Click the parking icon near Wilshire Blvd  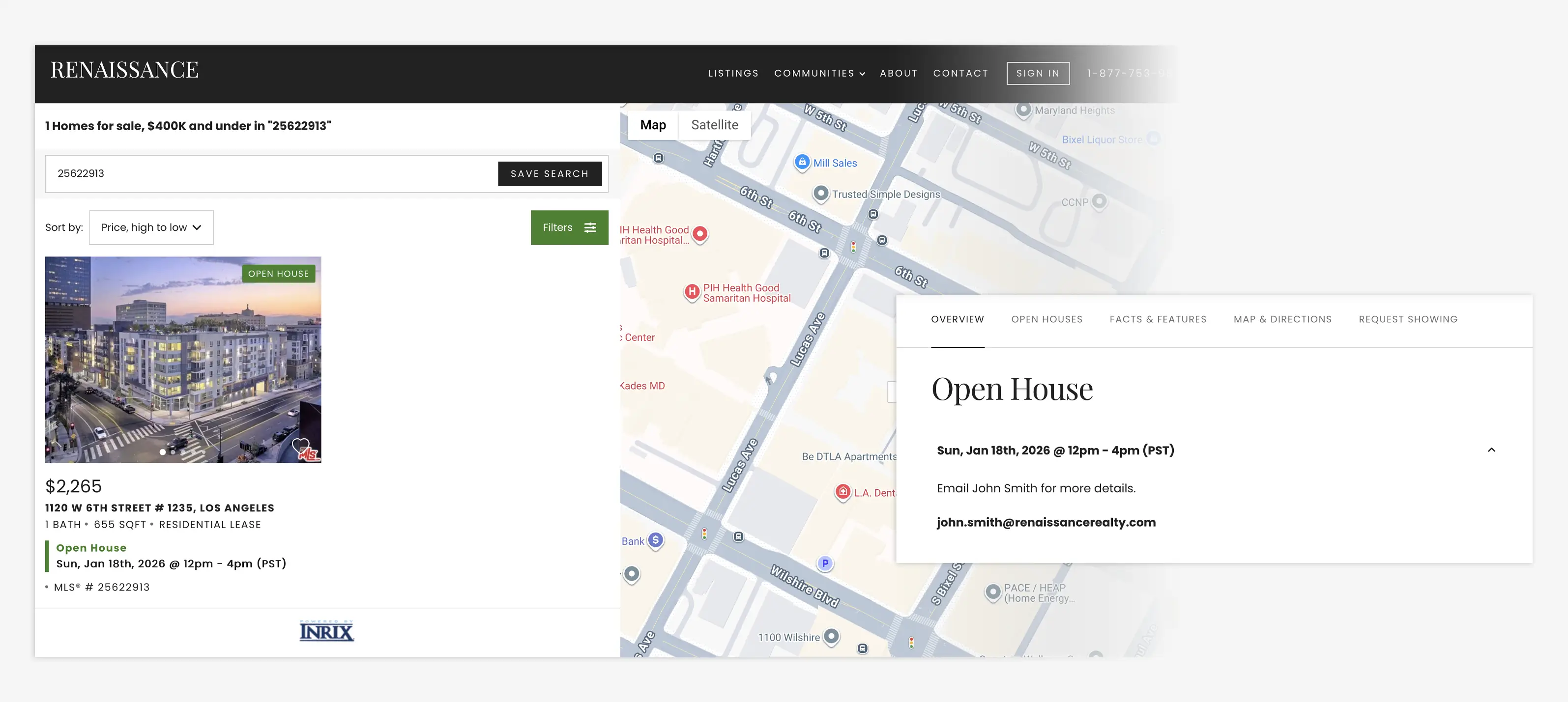click(824, 563)
